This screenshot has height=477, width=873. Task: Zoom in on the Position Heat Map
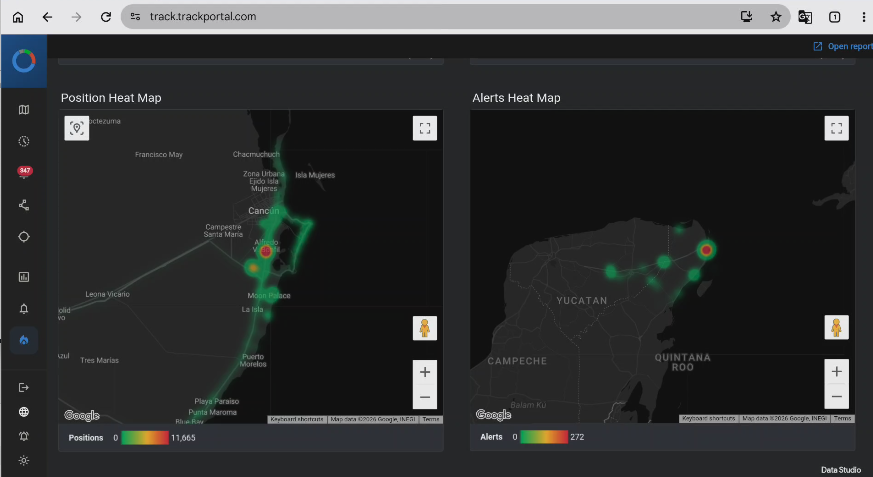tap(425, 372)
